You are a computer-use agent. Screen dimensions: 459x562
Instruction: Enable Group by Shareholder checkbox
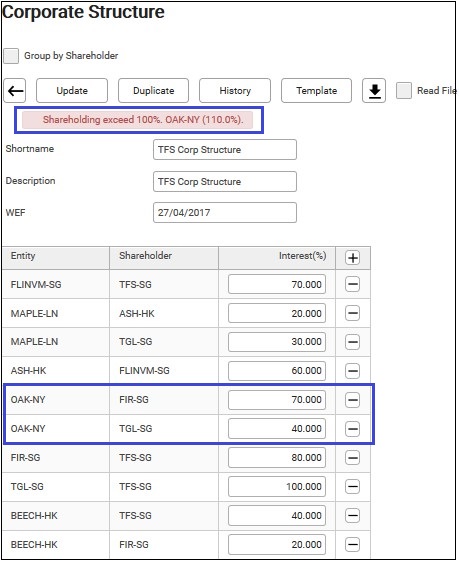point(11,56)
